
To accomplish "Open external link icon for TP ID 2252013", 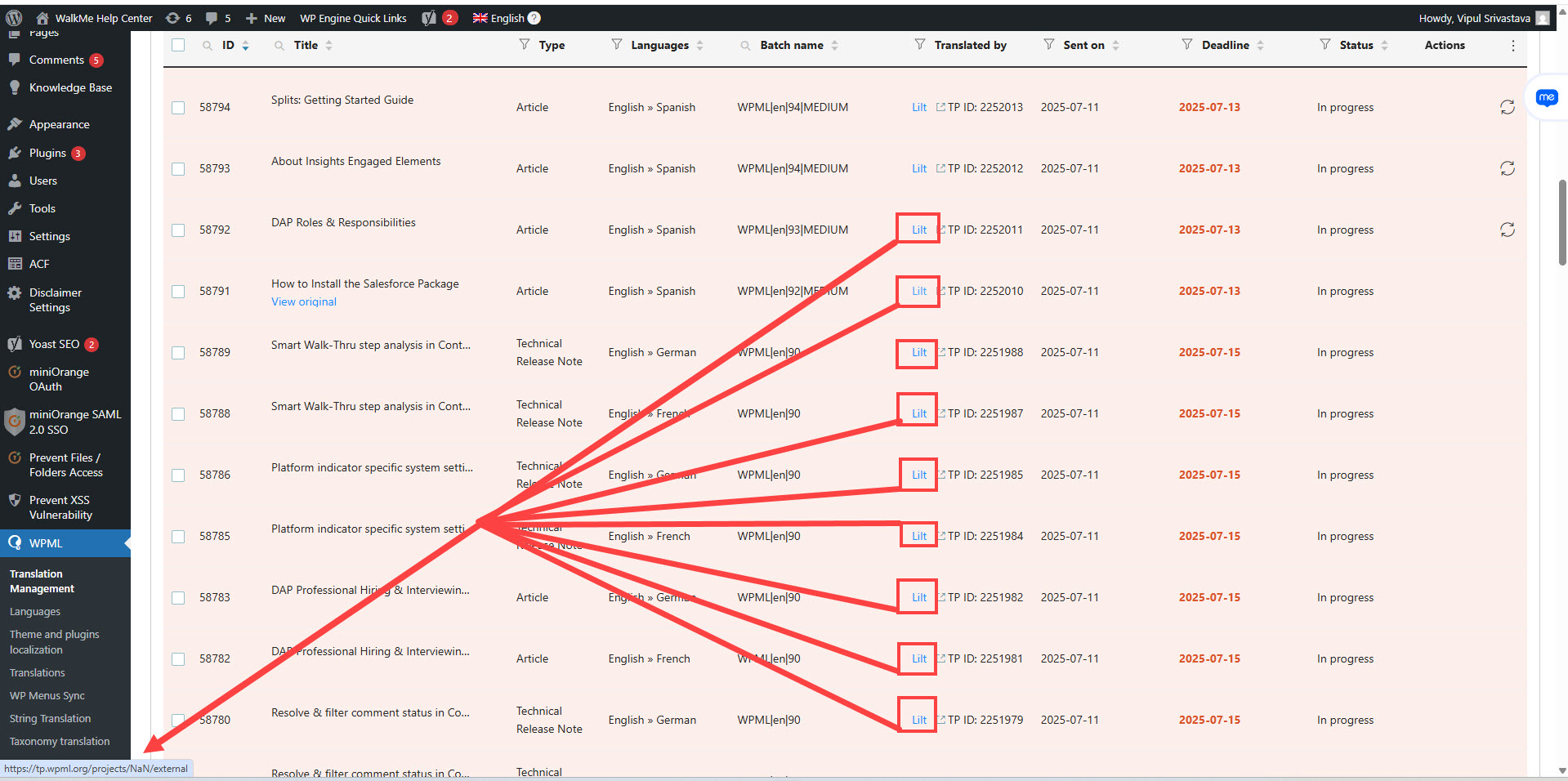I will 940,107.
